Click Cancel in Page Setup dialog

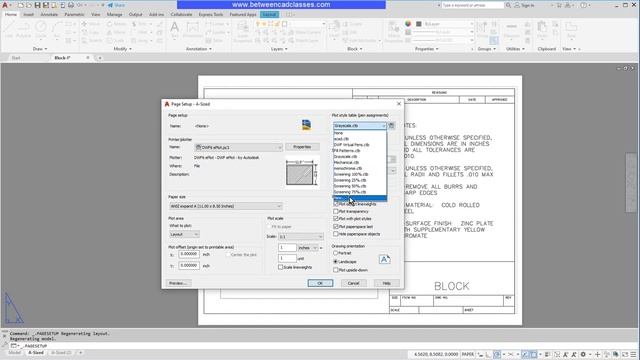[x=353, y=283]
